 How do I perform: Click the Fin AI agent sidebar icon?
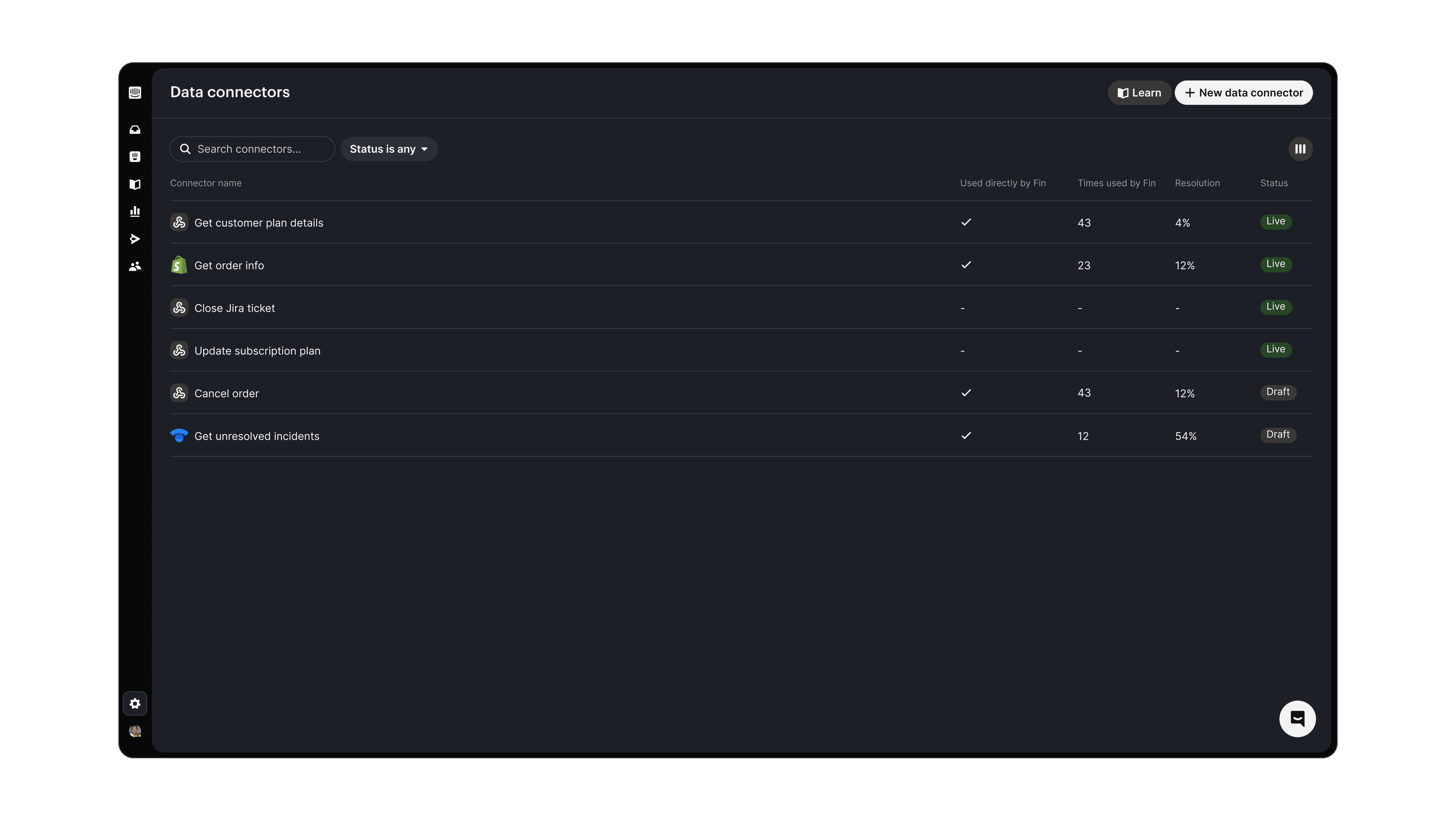[x=135, y=157]
